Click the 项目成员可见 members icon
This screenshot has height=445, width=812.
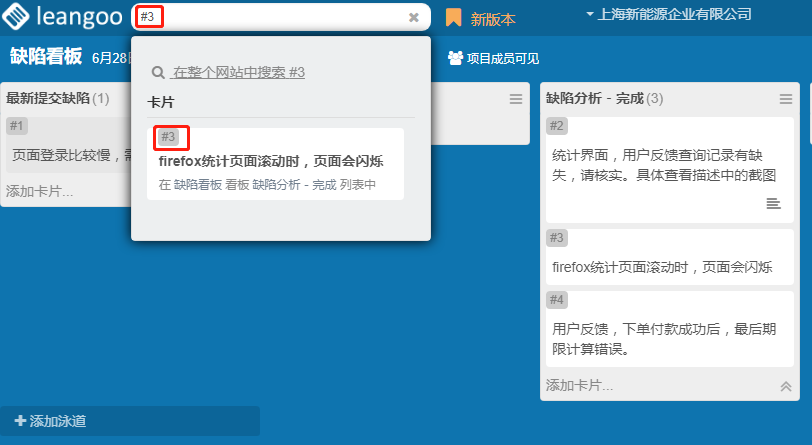click(x=455, y=58)
